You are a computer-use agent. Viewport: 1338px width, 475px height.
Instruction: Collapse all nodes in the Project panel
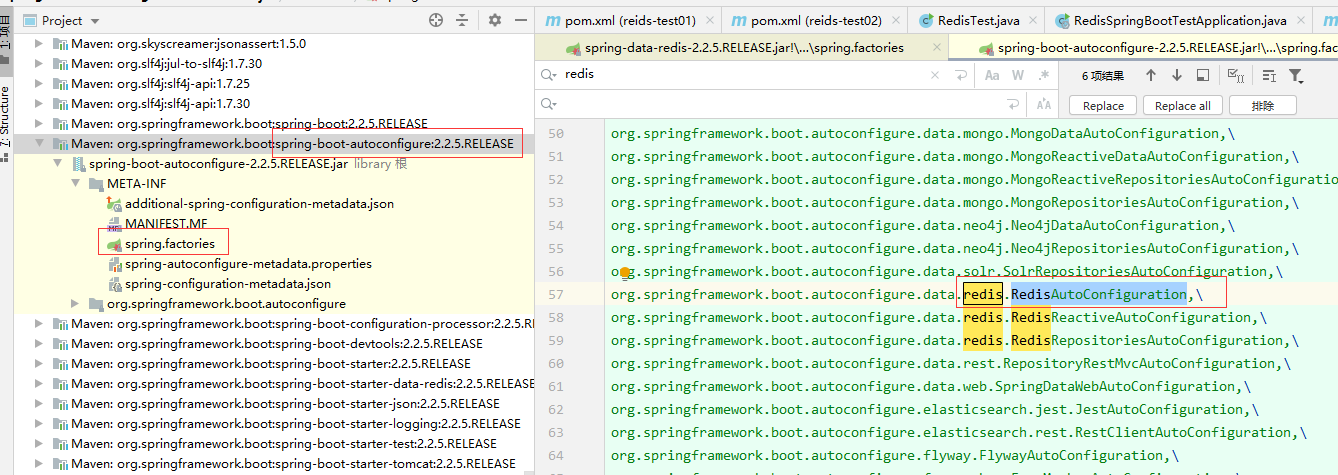click(462, 20)
